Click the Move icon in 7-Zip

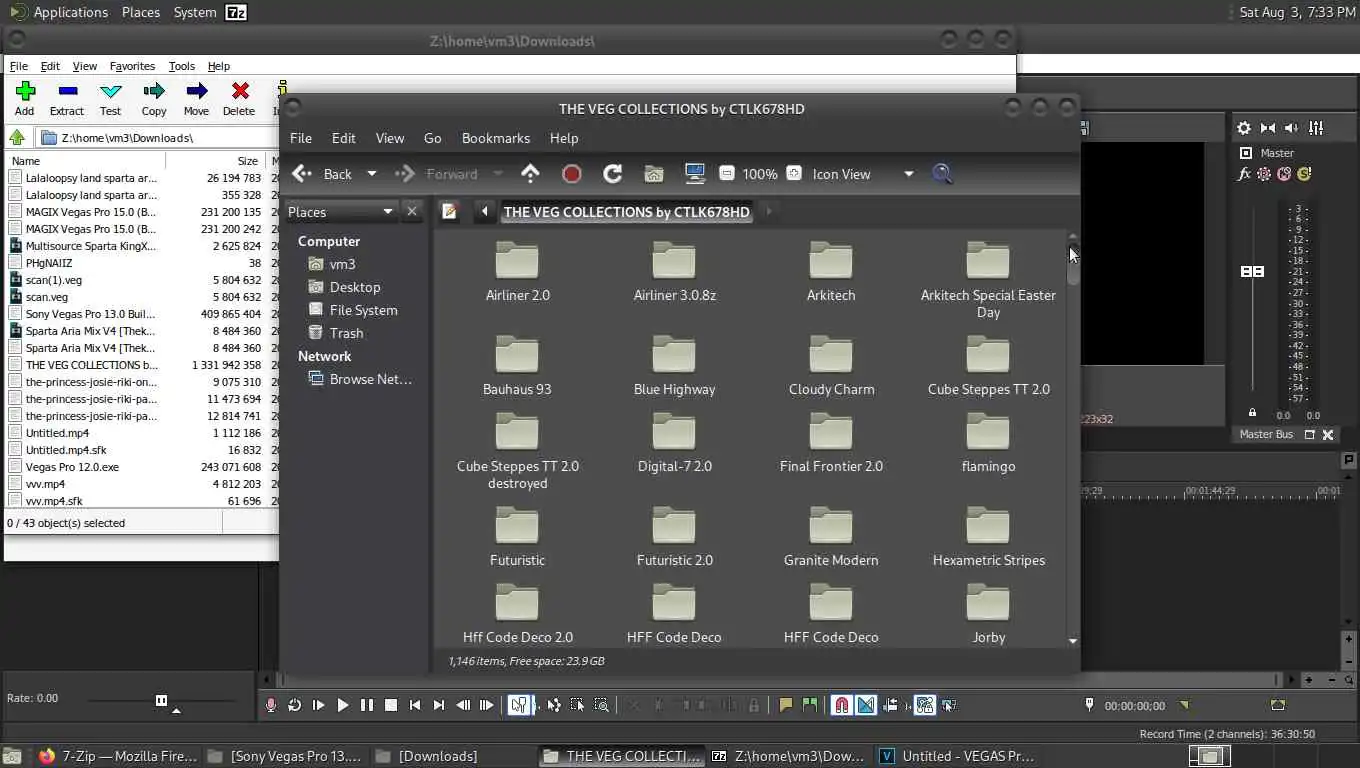(x=196, y=91)
